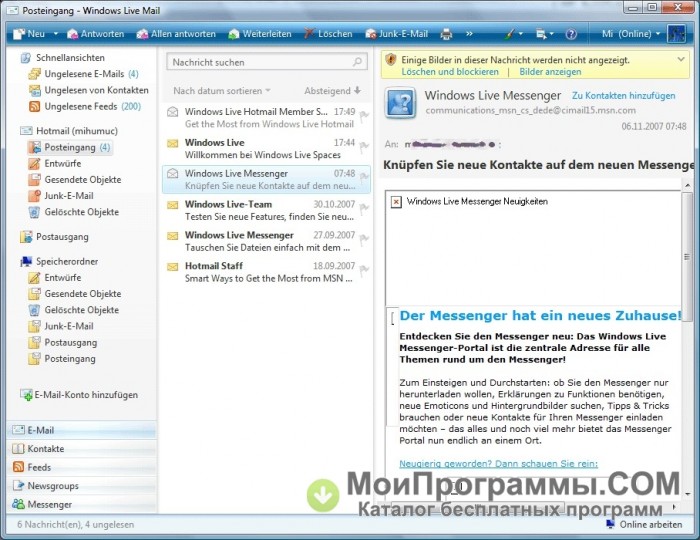Image resolution: width=700 pixels, height=540 pixels.
Task: Open Speicherordner Posteingang folder
Action: pyautogui.click(x=62, y=359)
